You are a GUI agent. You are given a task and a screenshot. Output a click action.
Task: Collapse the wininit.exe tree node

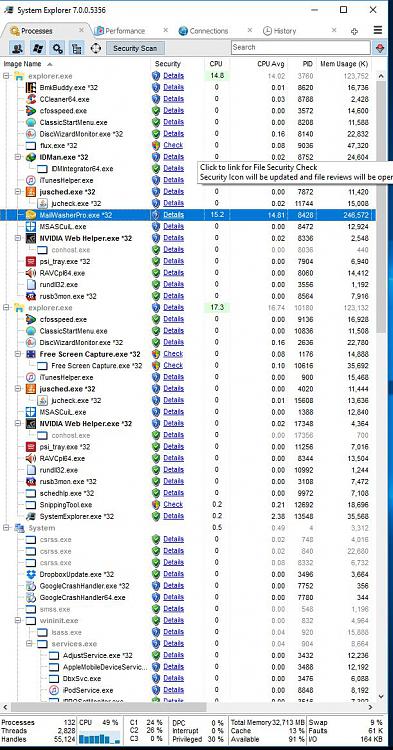[18, 620]
